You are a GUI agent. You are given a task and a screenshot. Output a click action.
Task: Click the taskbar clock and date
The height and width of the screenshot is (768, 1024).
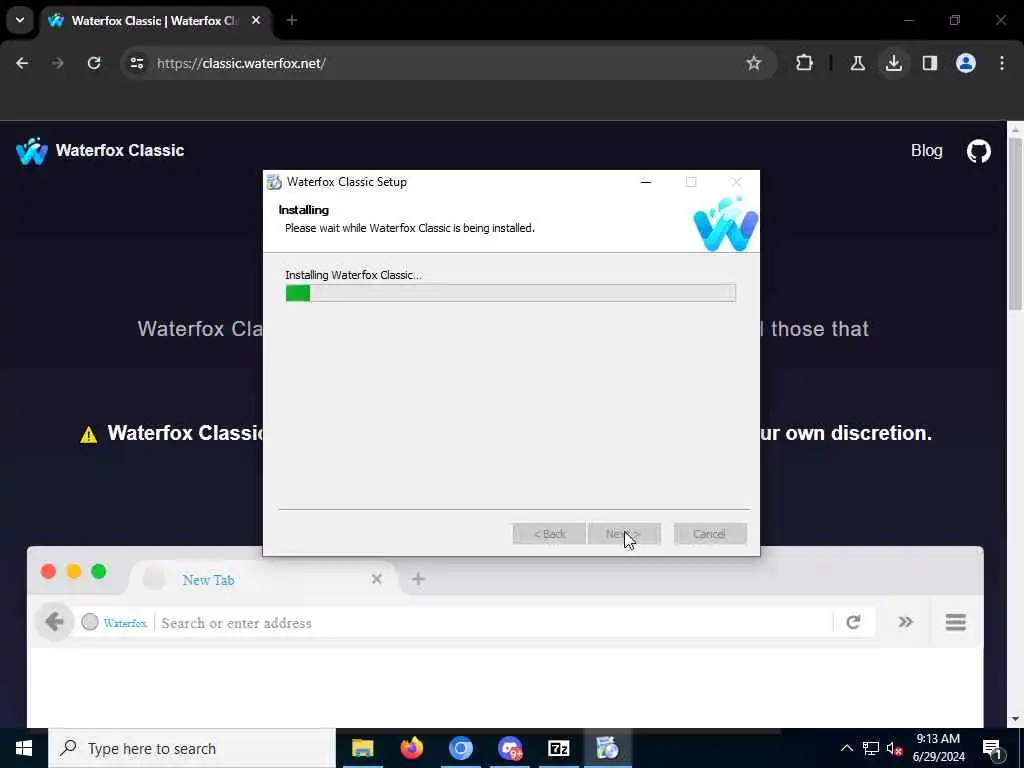coord(938,748)
